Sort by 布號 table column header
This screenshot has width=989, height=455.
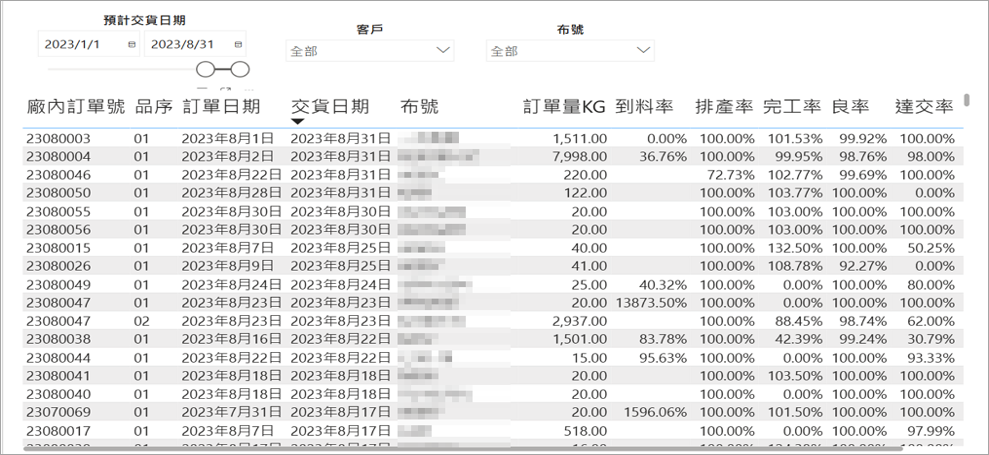tap(419, 107)
